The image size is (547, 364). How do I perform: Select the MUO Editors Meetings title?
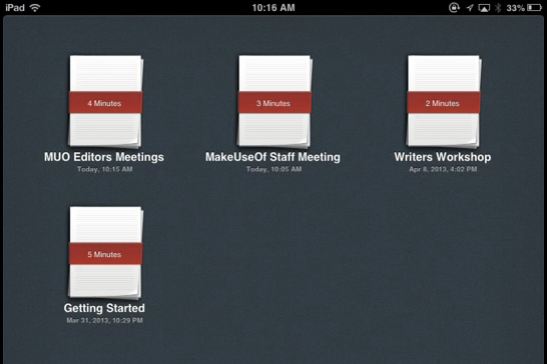pos(104,157)
